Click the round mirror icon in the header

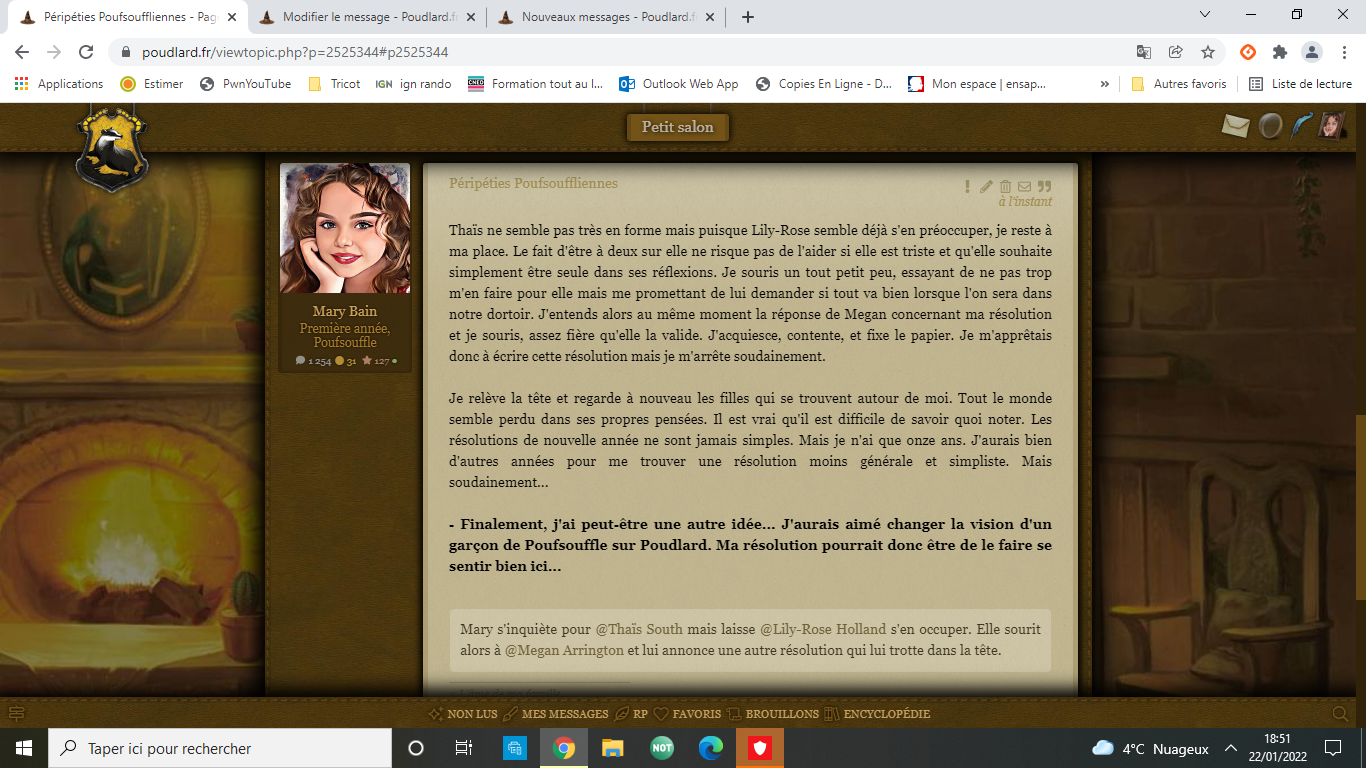point(1270,126)
